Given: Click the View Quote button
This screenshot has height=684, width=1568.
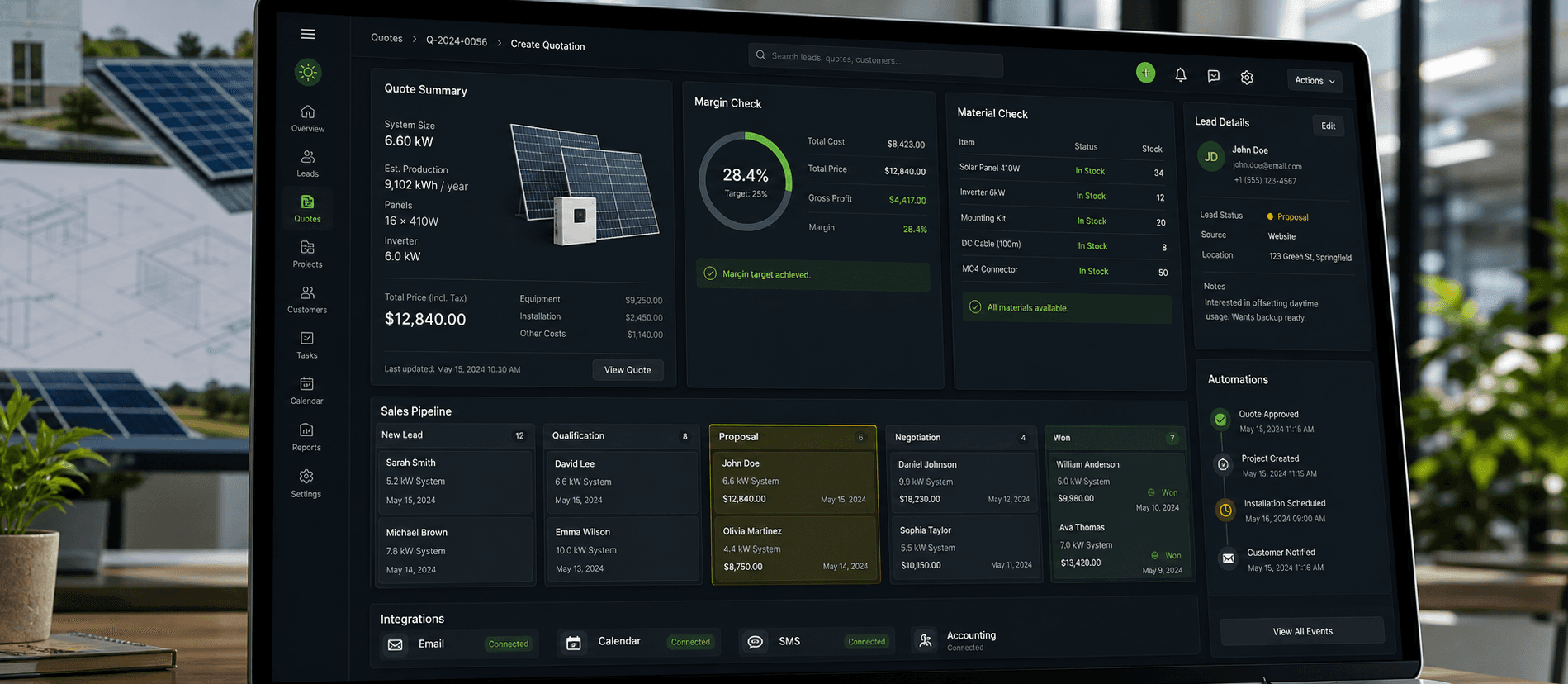Looking at the screenshot, I should [628, 370].
